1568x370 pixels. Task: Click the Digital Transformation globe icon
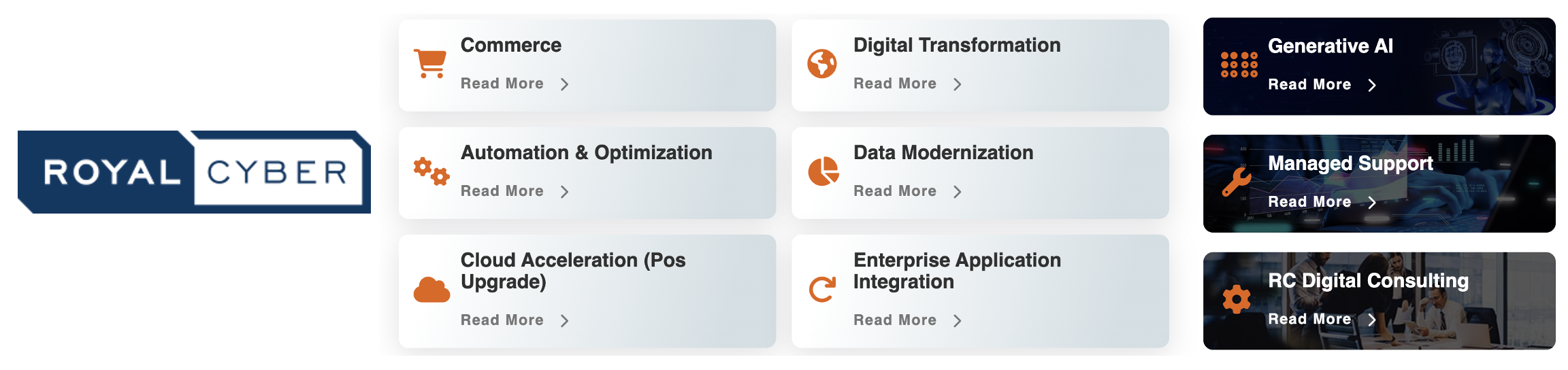(x=822, y=64)
